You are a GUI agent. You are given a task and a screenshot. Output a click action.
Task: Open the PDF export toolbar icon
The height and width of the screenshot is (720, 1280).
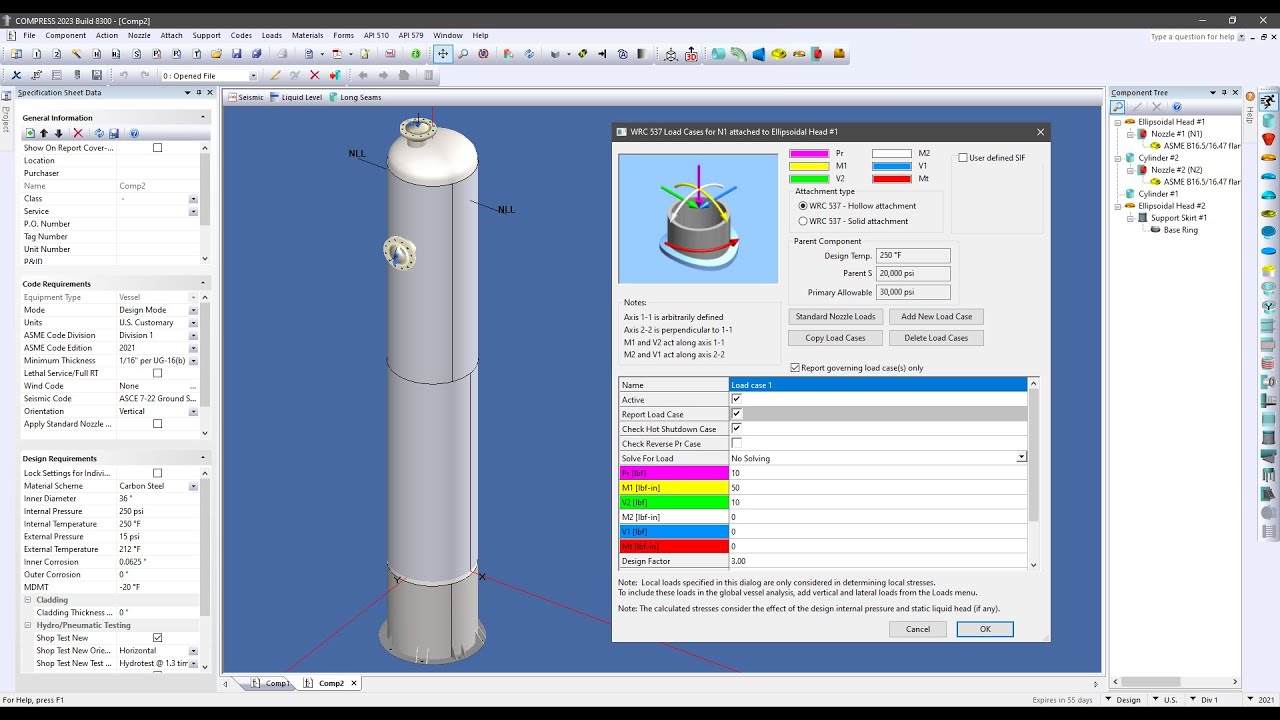point(339,55)
